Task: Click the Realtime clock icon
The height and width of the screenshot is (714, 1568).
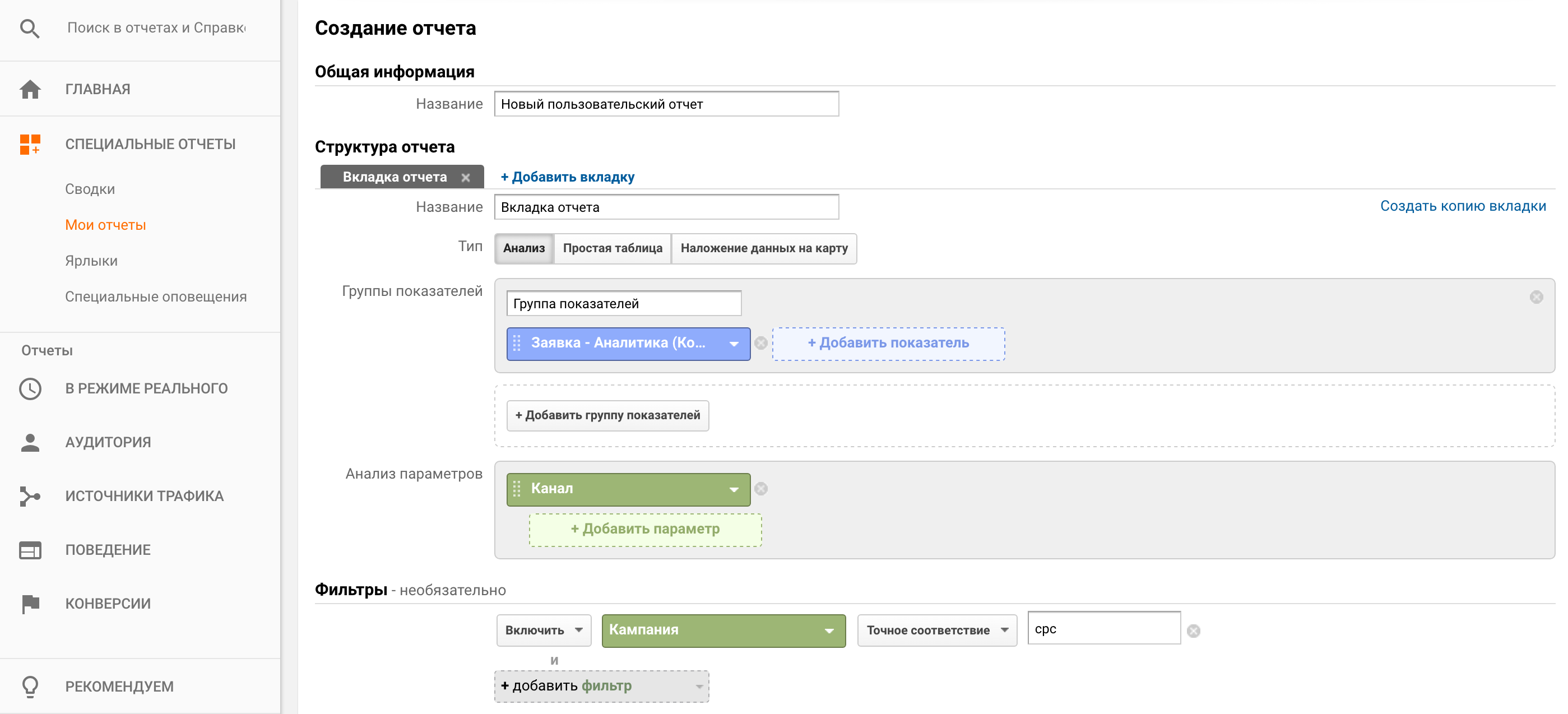Action: [30, 389]
